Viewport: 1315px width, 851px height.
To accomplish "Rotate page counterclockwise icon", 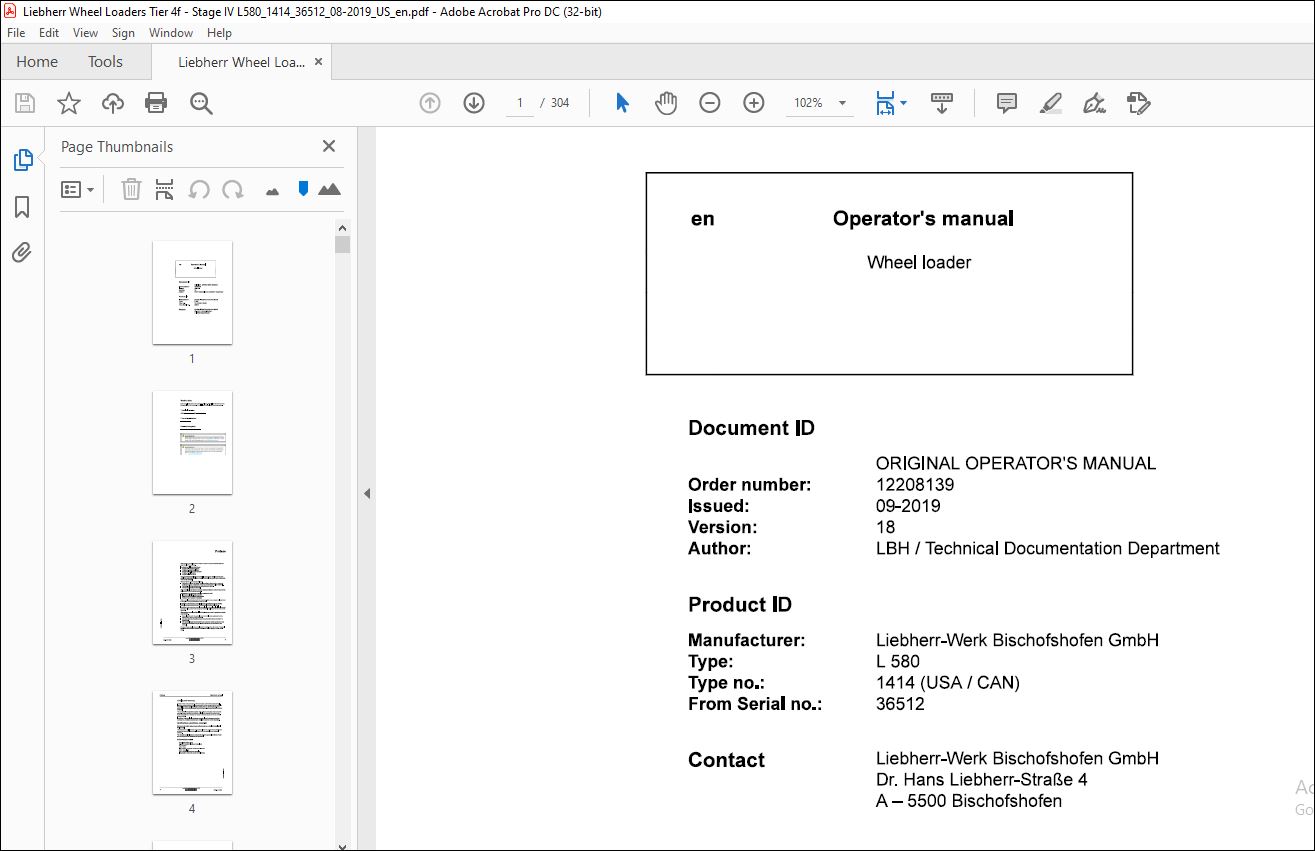I will [199, 189].
